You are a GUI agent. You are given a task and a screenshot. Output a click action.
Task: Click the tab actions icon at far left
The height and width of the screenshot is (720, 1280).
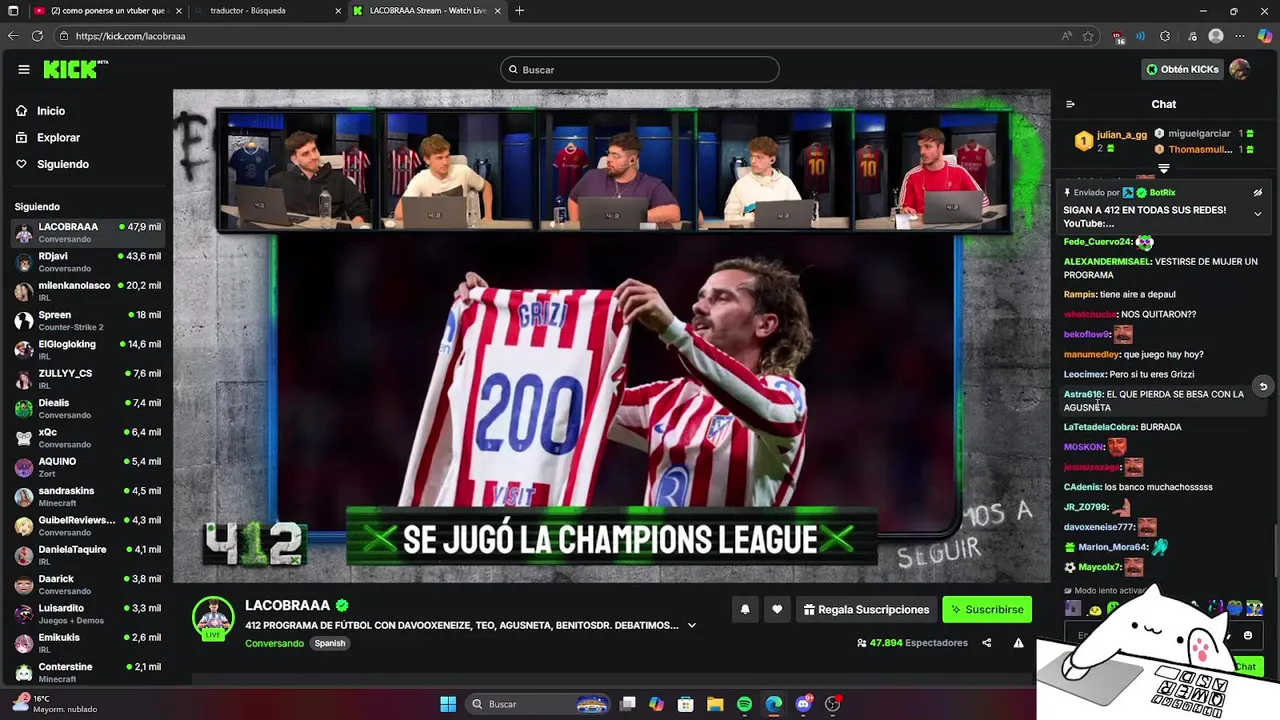(x=13, y=11)
